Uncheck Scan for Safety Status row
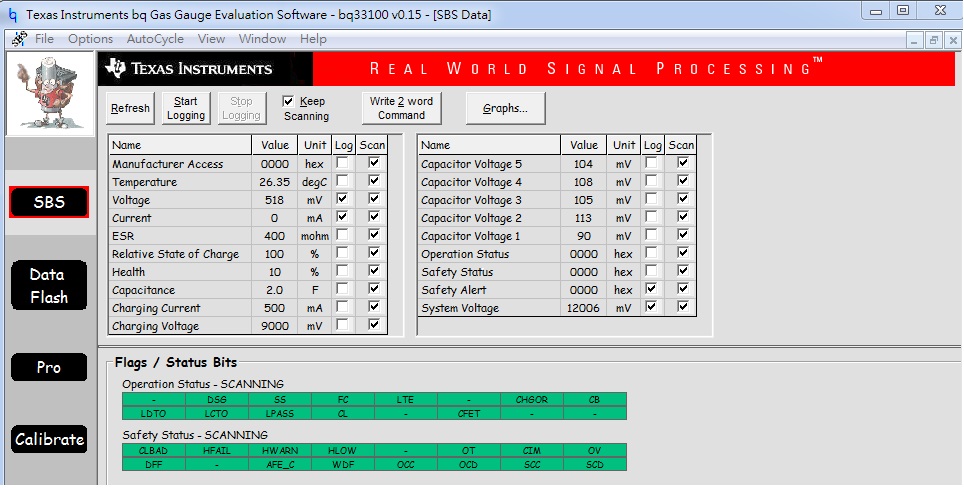The height and width of the screenshot is (488, 964). (x=682, y=270)
